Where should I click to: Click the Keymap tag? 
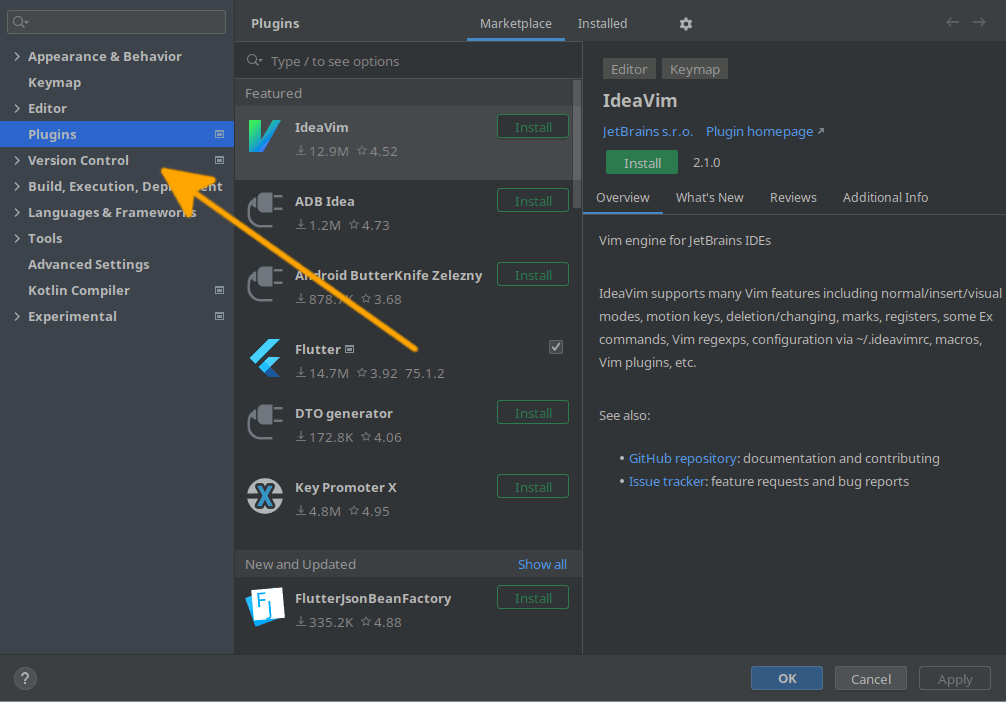point(695,69)
